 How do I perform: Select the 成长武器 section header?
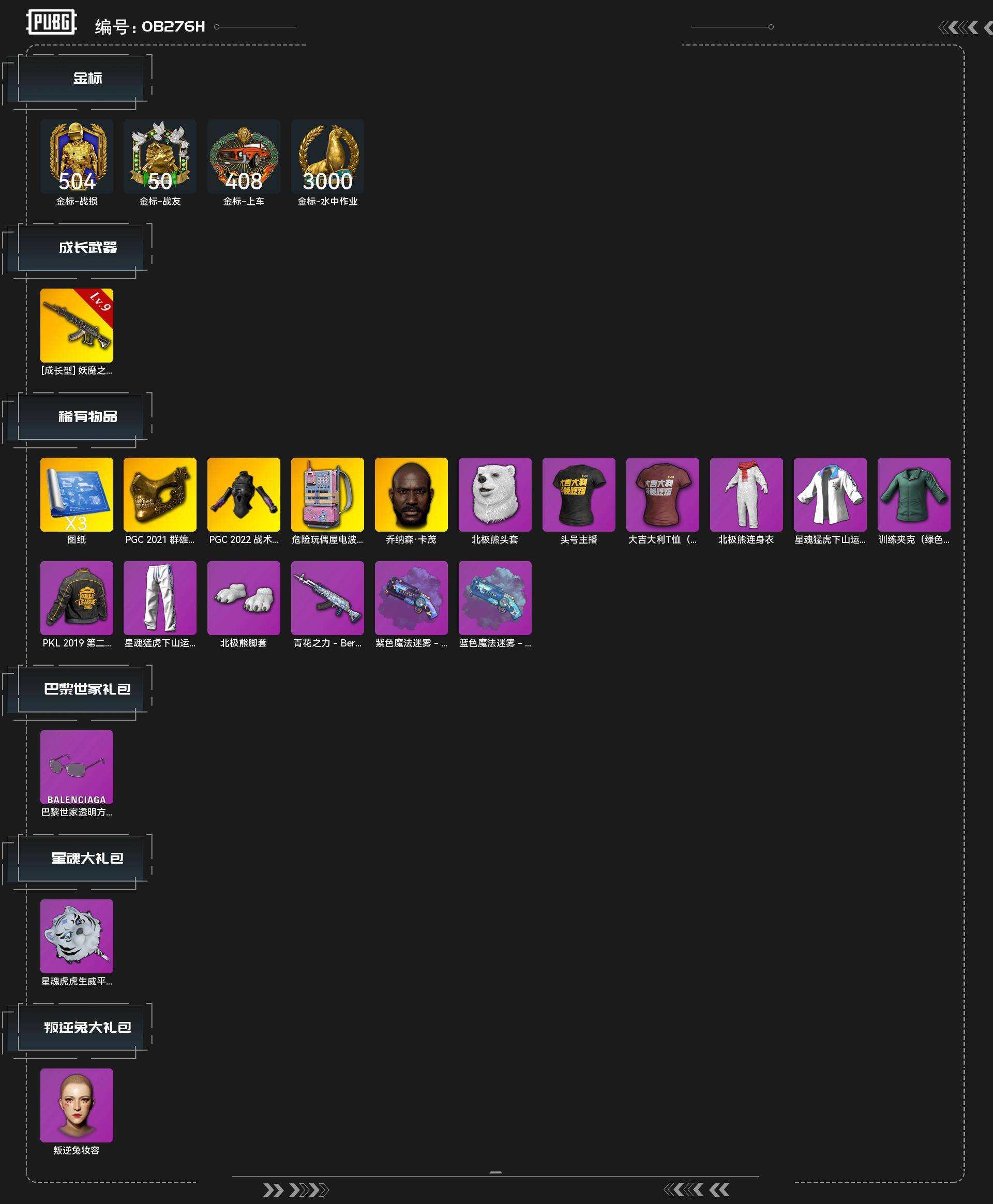(x=87, y=247)
